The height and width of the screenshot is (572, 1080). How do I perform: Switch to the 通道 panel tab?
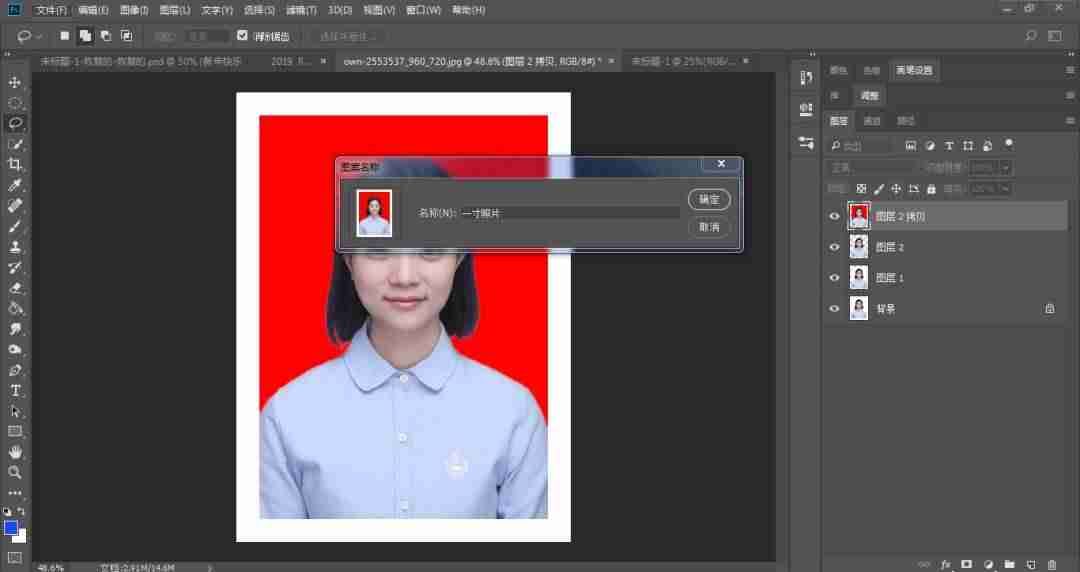[872, 121]
